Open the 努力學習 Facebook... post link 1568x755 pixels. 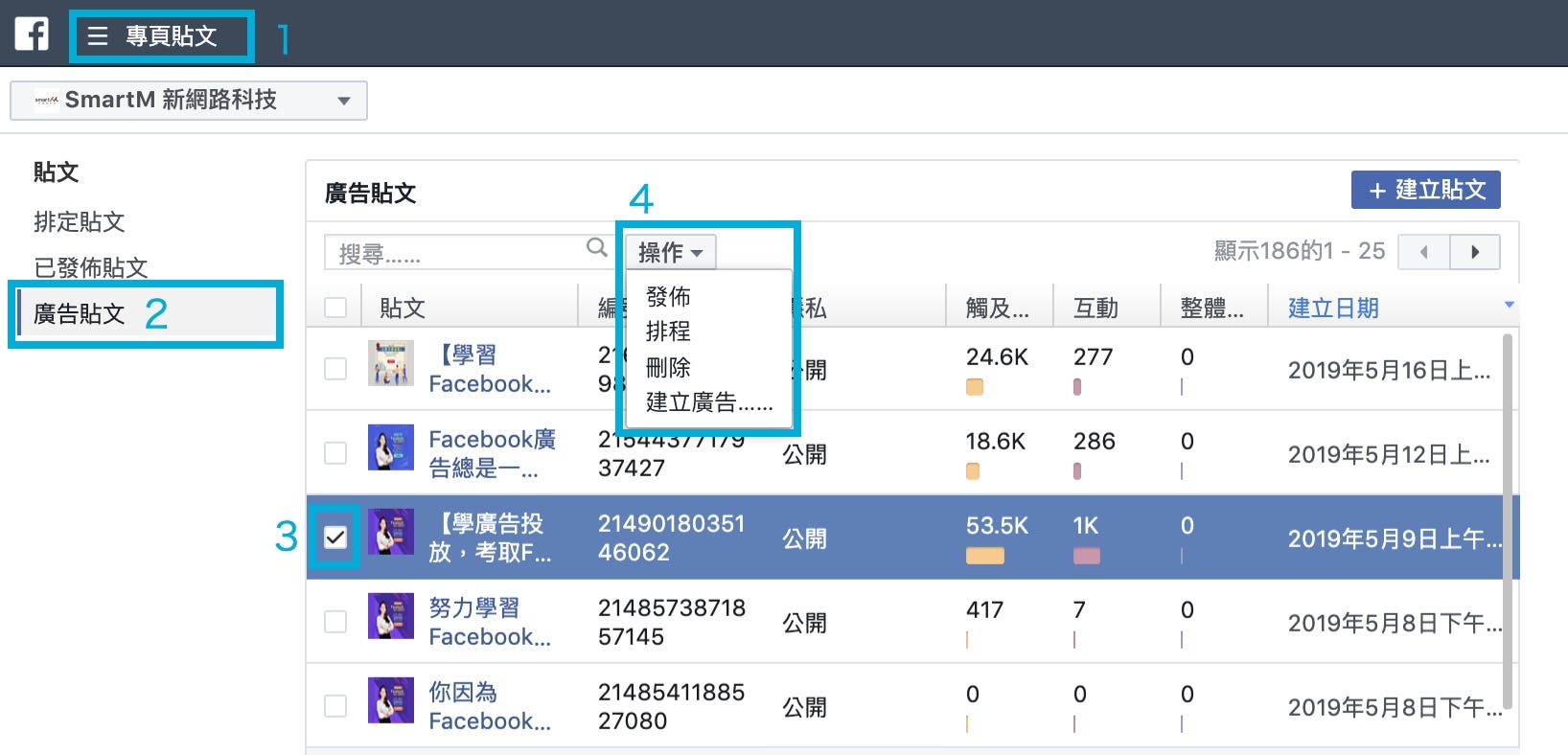coord(490,622)
